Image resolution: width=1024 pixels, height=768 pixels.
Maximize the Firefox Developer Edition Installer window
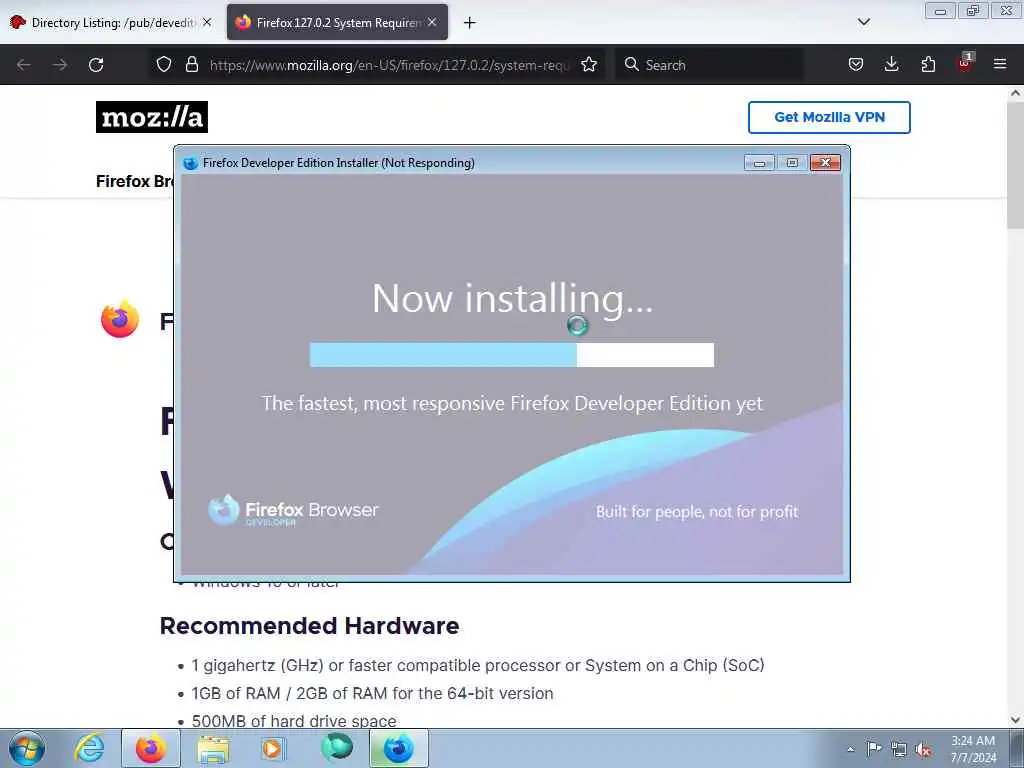792,163
